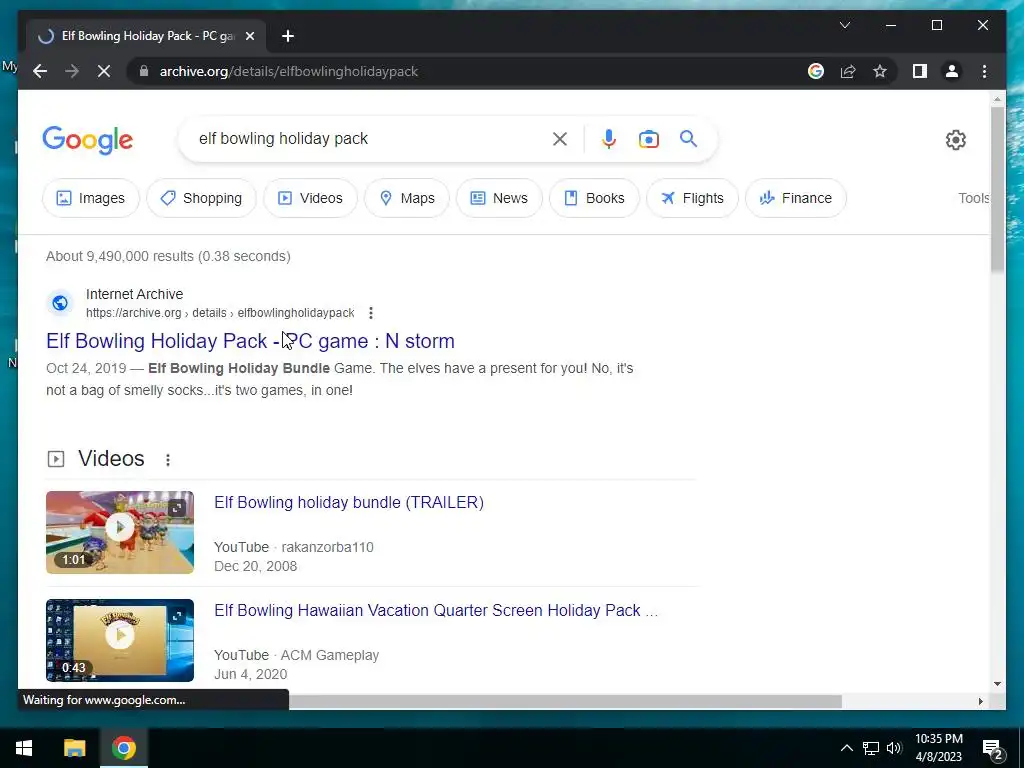Play the 1:01 trailer video thumbnail
The image size is (1024, 768).
120,532
